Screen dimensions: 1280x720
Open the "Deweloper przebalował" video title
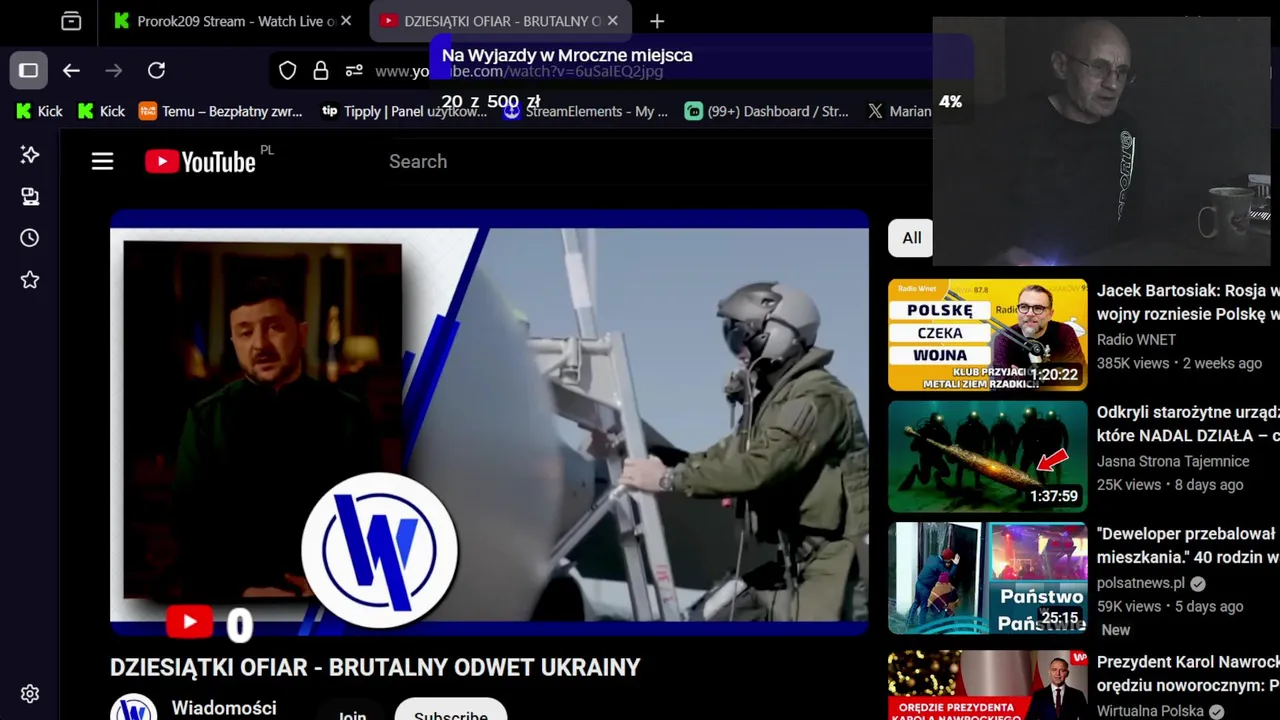(x=1188, y=546)
